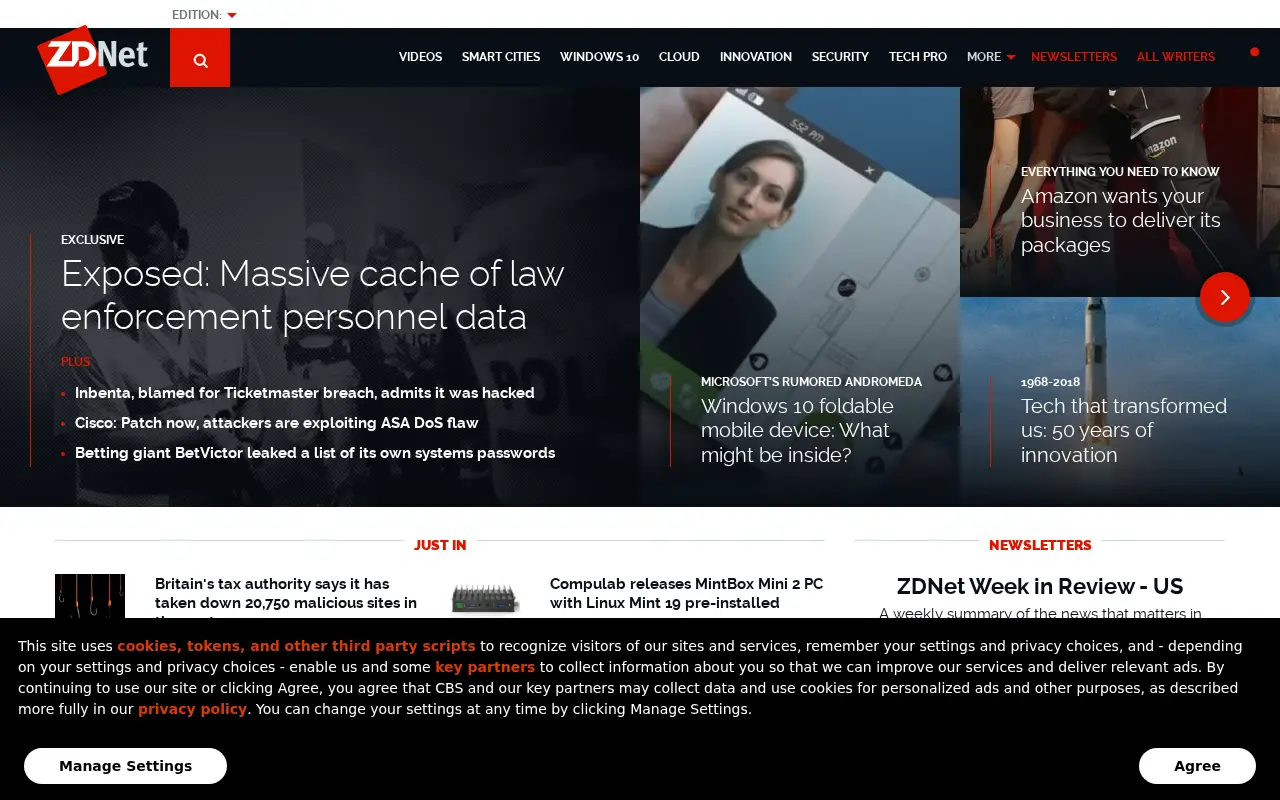Open BetVictor passwords leak article
Image resolution: width=1280 pixels, height=800 pixels.
point(315,453)
